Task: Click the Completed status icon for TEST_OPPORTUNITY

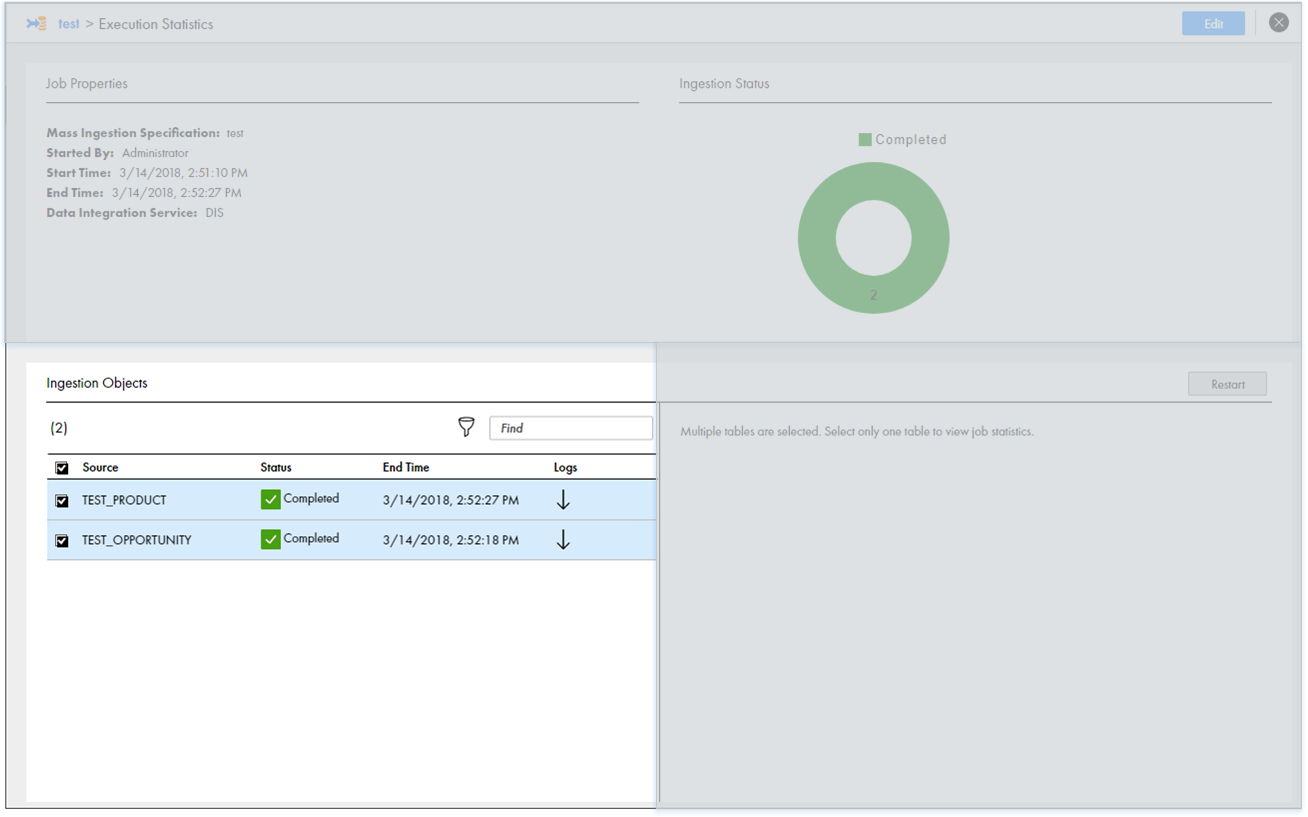Action: [270, 539]
